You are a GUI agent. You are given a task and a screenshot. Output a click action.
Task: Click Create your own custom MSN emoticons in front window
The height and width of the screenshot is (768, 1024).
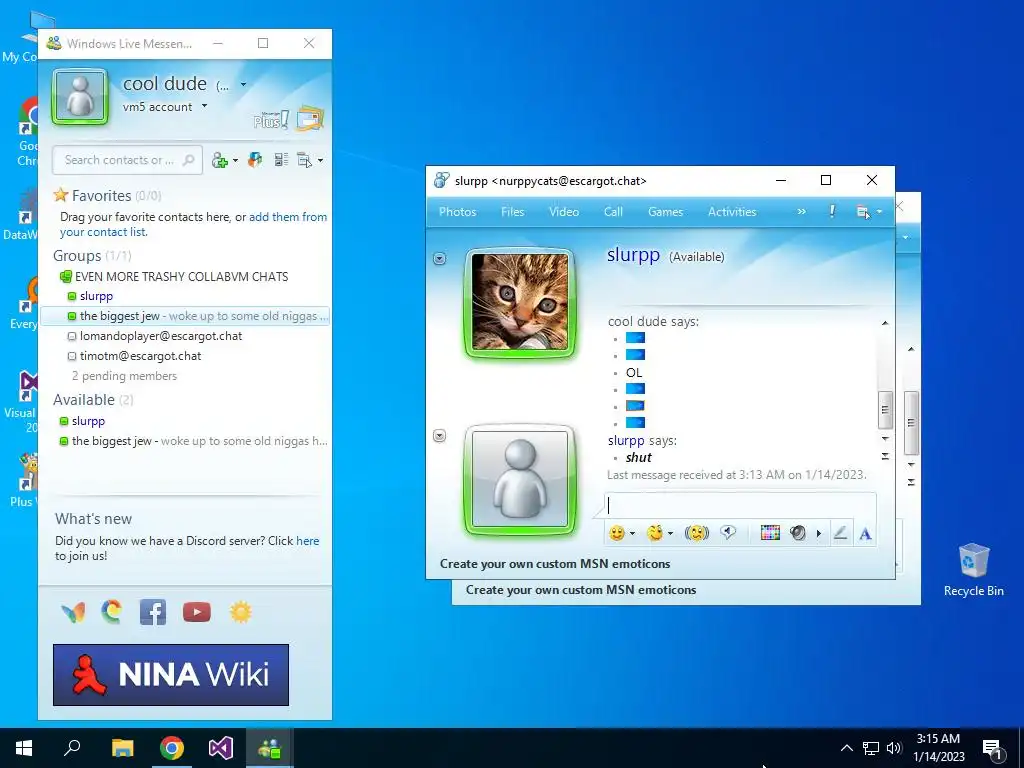(x=555, y=564)
